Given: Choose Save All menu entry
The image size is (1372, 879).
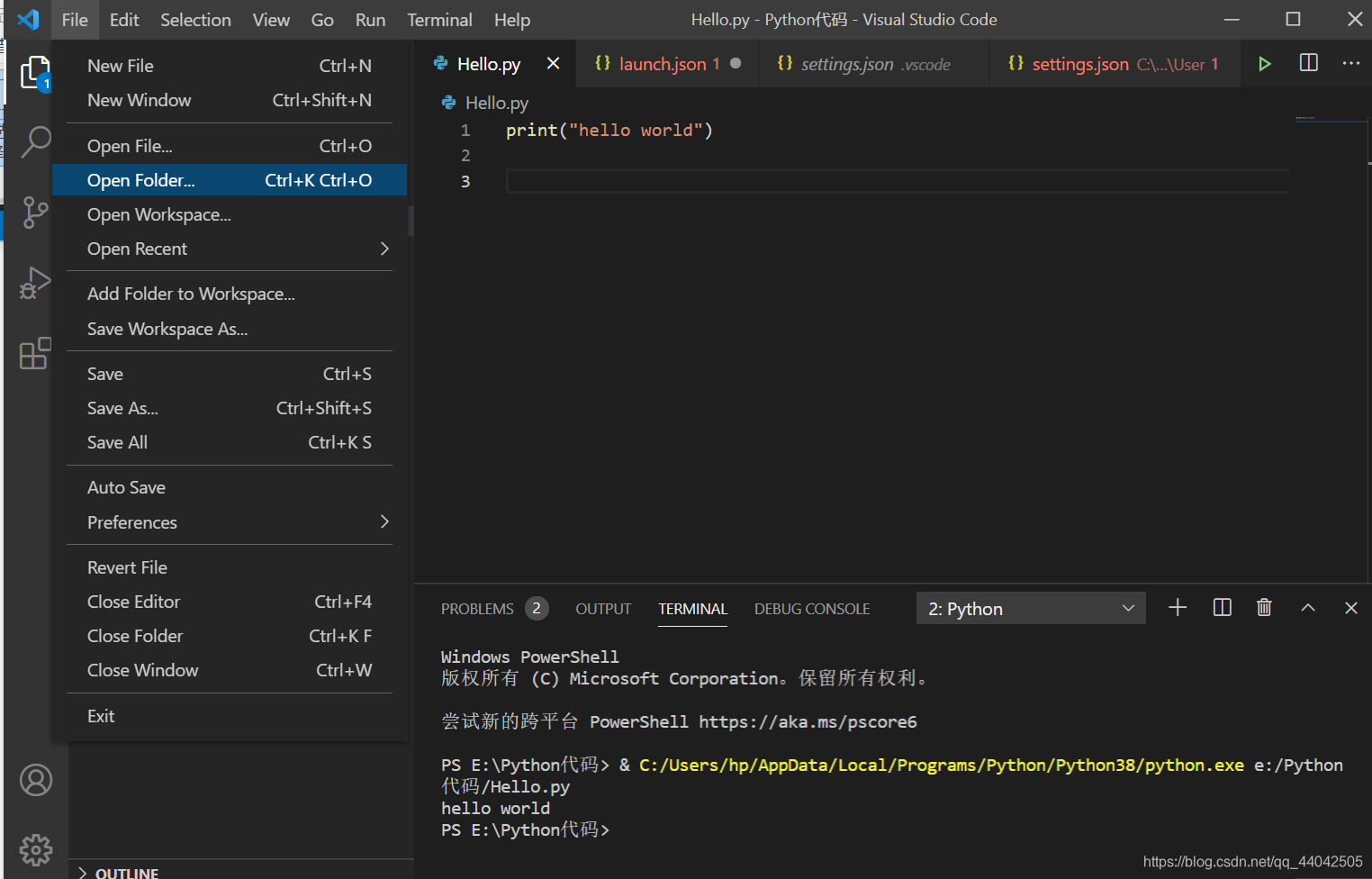Looking at the screenshot, I should 230,442.
